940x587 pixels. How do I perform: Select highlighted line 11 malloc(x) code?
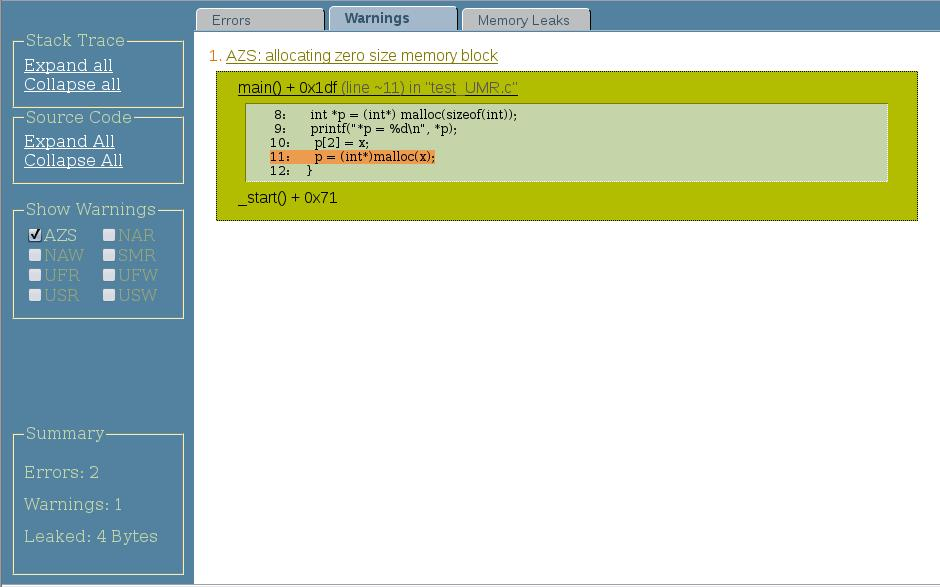pos(352,156)
